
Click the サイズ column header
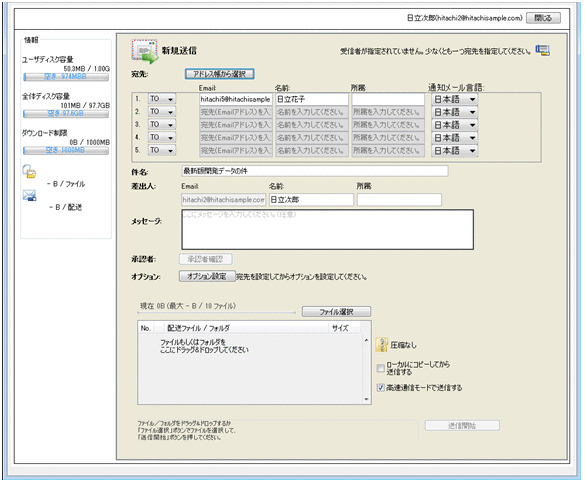pos(344,328)
